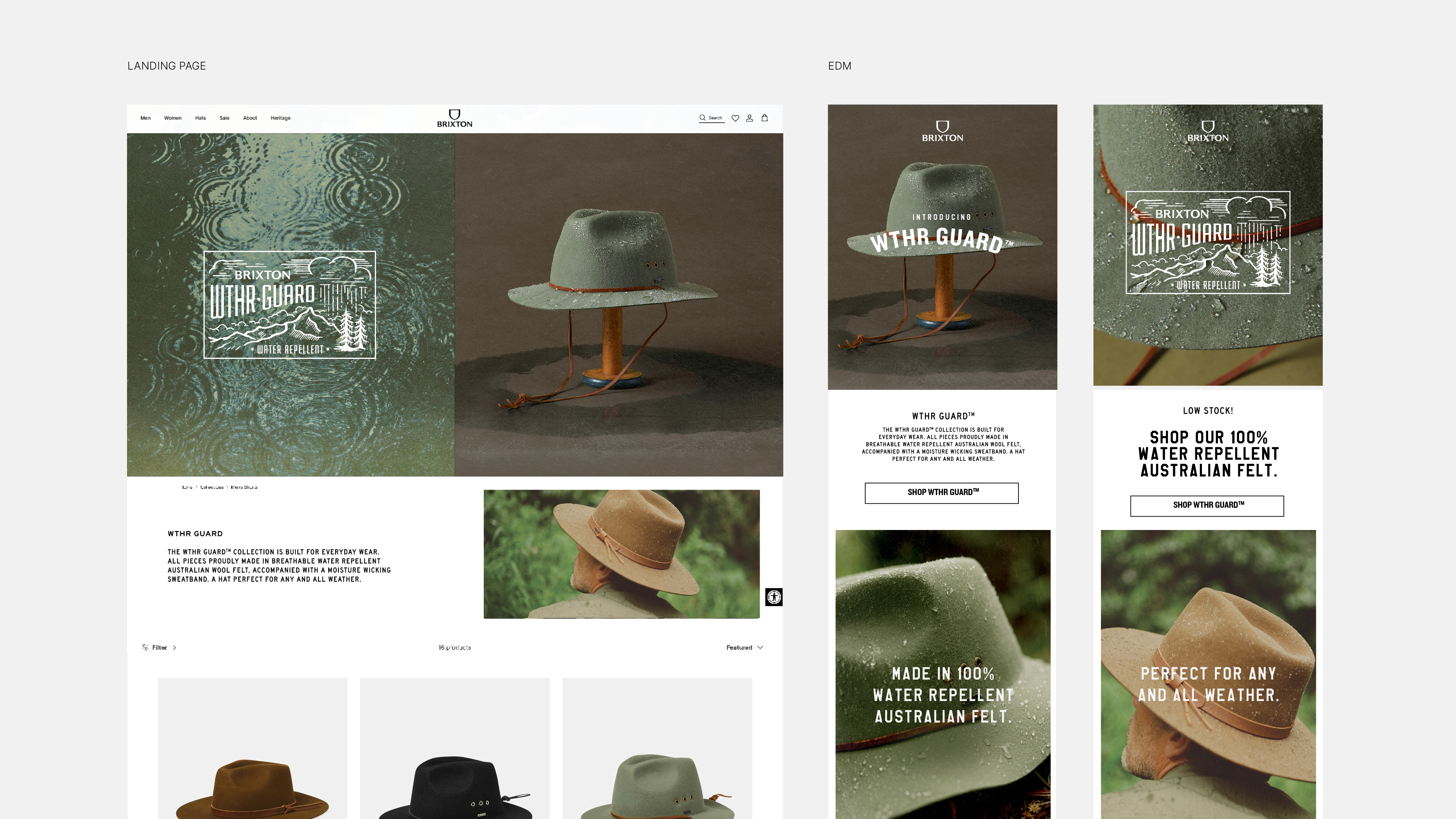Viewport: 1456px width, 819px height.
Task: Click Brixton logo in the second EDM
Action: (1208, 131)
